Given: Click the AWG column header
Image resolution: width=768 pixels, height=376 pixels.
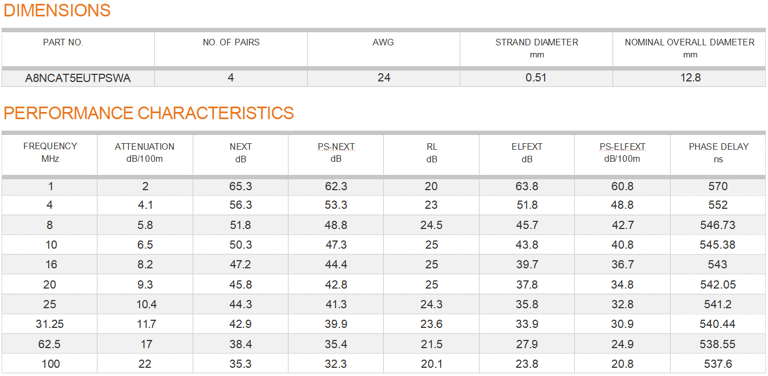Looking at the screenshot, I should click(x=384, y=43).
